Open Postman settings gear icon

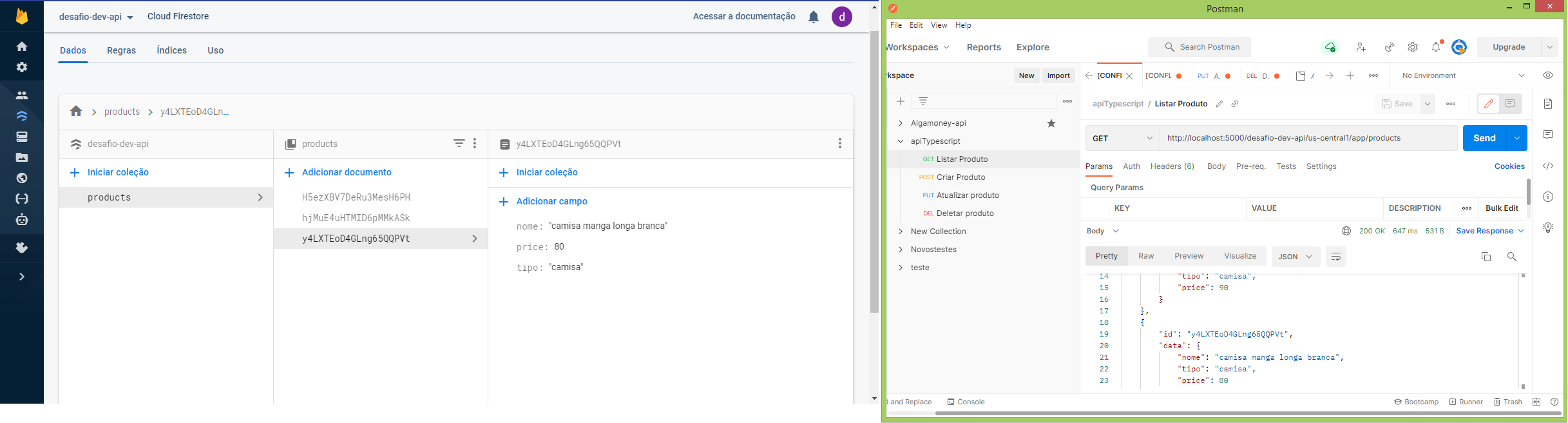[x=1413, y=47]
